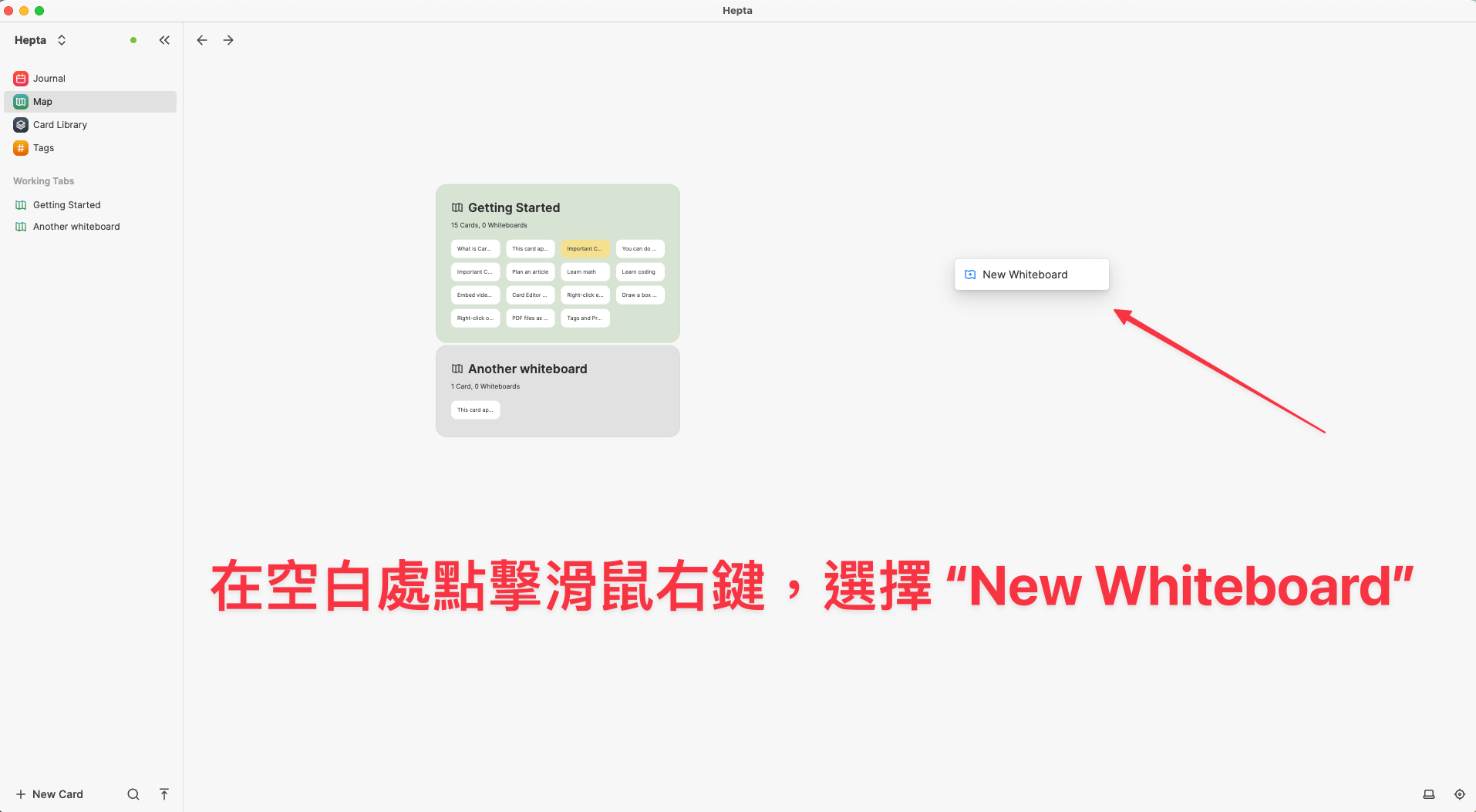The width and height of the screenshot is (1476, 812).
Task: Select the yellow Important card thumbnail
Action: (585, 249)
